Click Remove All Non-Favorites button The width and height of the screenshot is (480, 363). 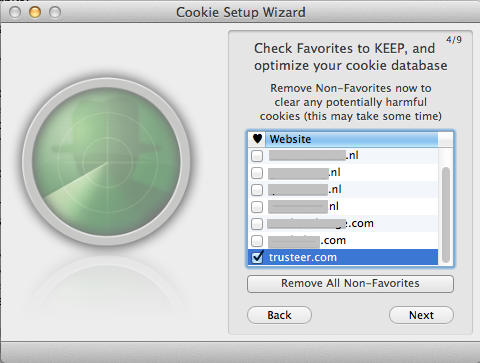350,284
